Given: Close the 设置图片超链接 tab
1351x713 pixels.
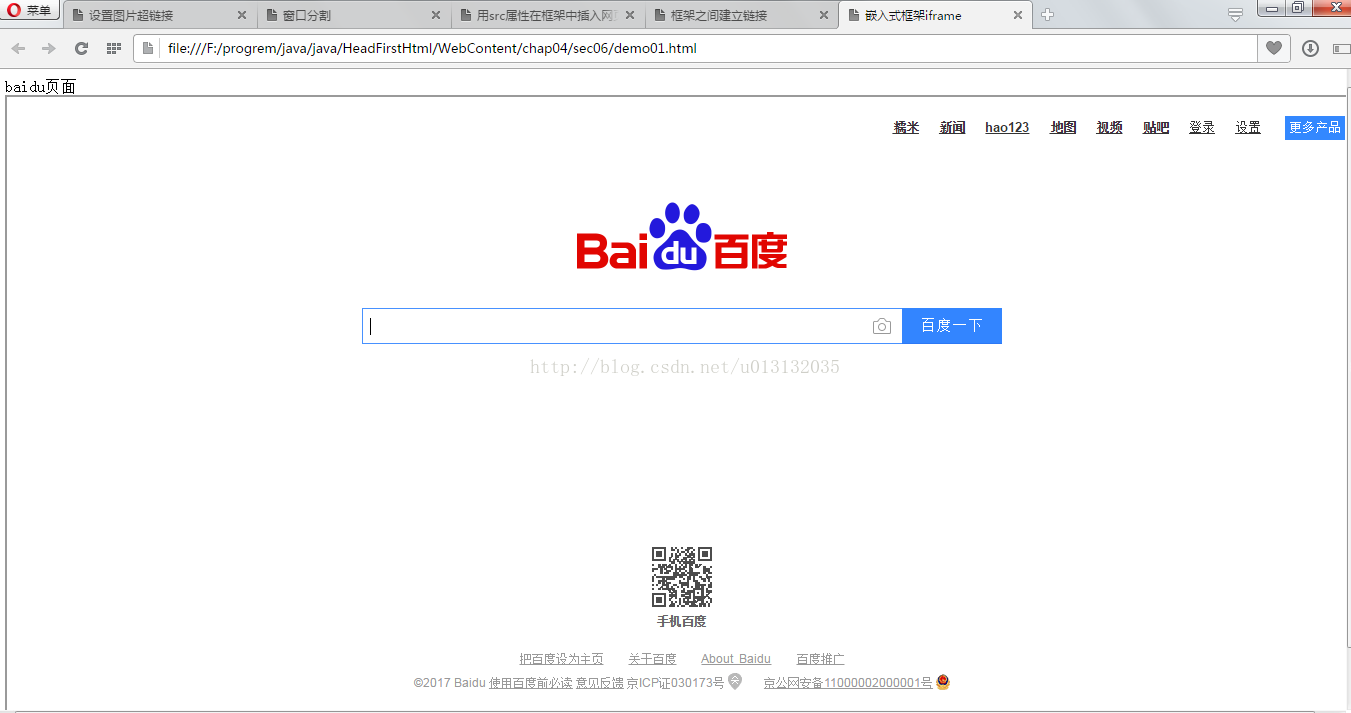Looking at the screenshot, I should coord(241,16).
